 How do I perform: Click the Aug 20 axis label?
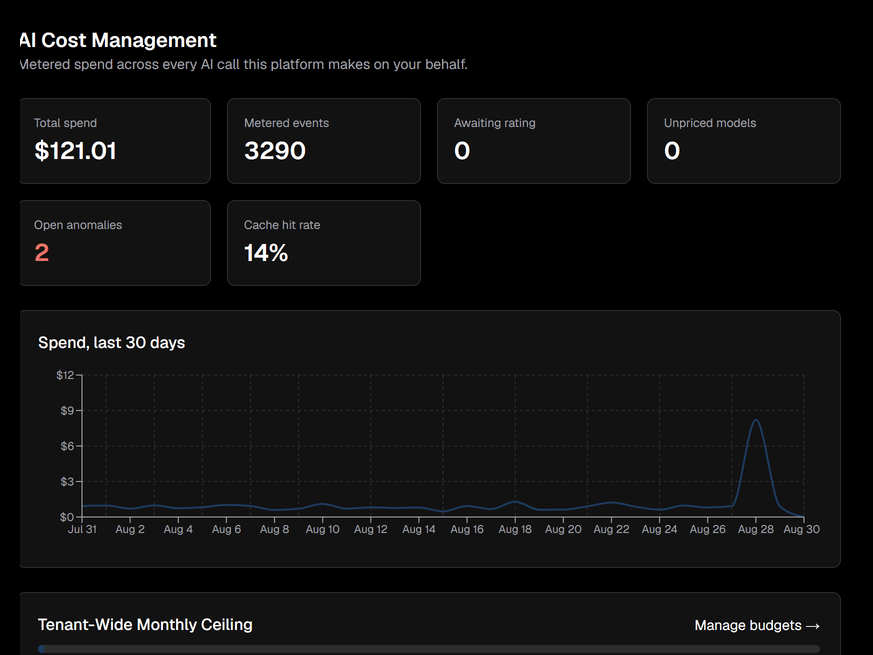click(563, 529)
